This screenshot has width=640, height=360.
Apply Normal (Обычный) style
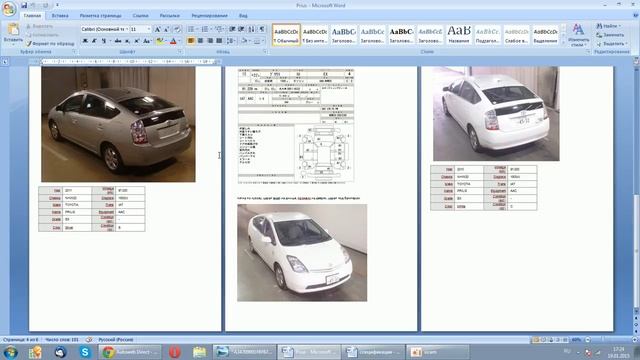(x=286, y=35)
